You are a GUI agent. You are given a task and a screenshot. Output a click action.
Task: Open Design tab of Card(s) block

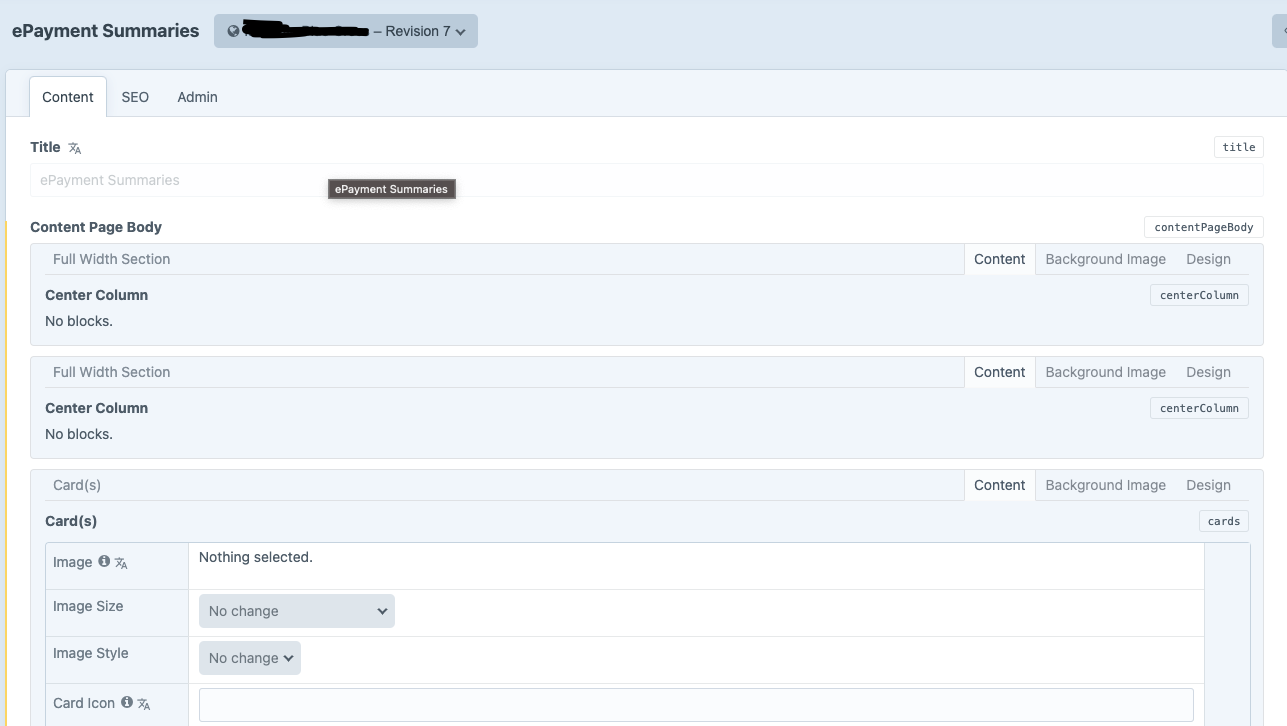[1208, 485]
